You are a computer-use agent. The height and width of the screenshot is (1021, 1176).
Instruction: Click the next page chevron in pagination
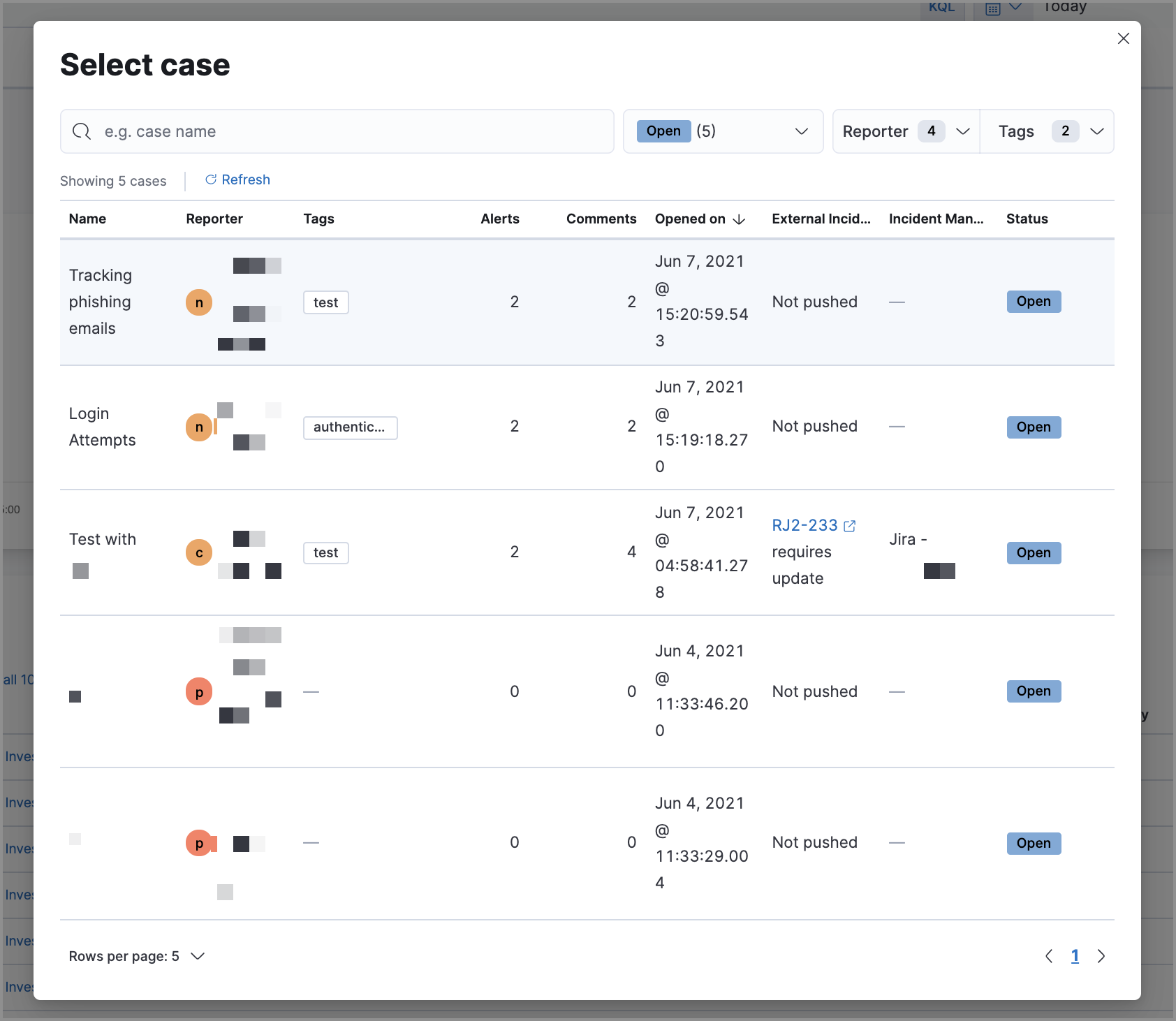1101,956
